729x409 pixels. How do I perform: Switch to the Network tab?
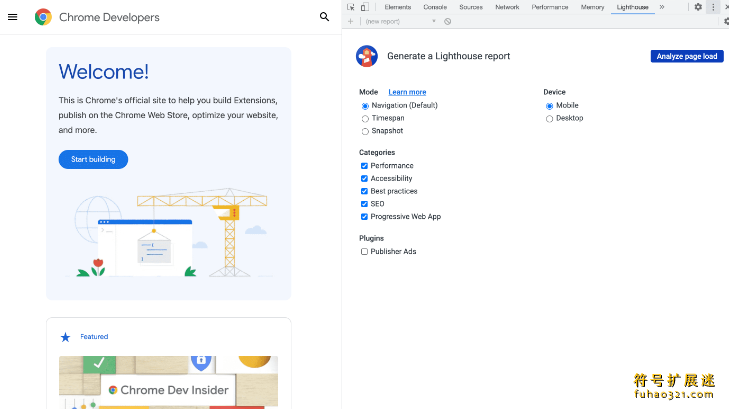pos(507,7)
